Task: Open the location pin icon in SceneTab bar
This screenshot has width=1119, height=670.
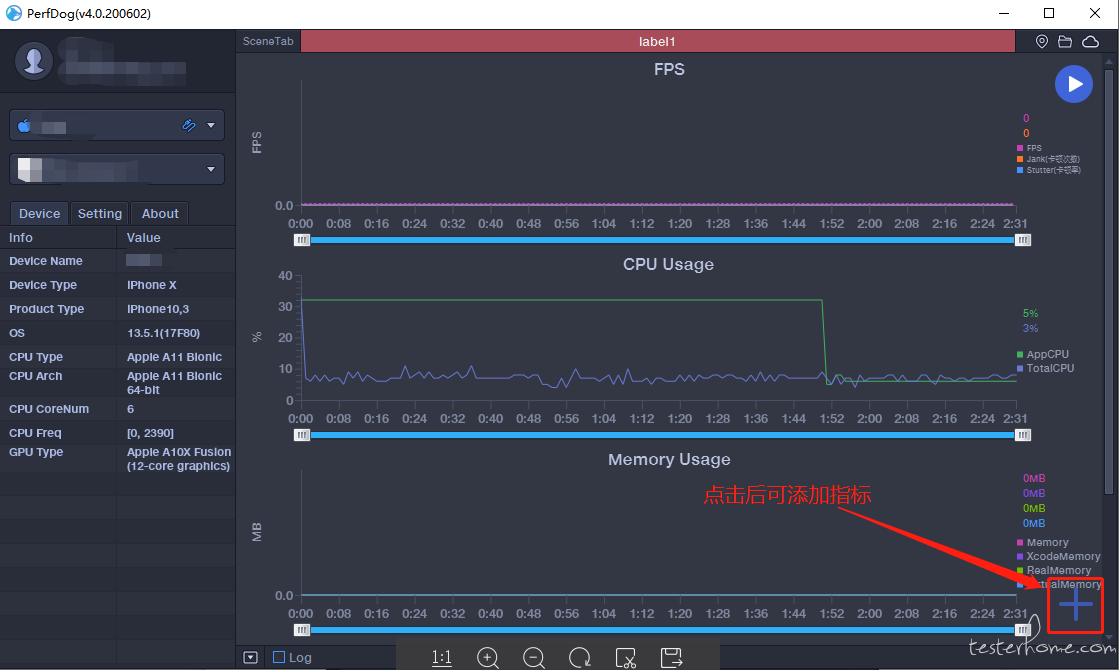Action: (1042, 42)
